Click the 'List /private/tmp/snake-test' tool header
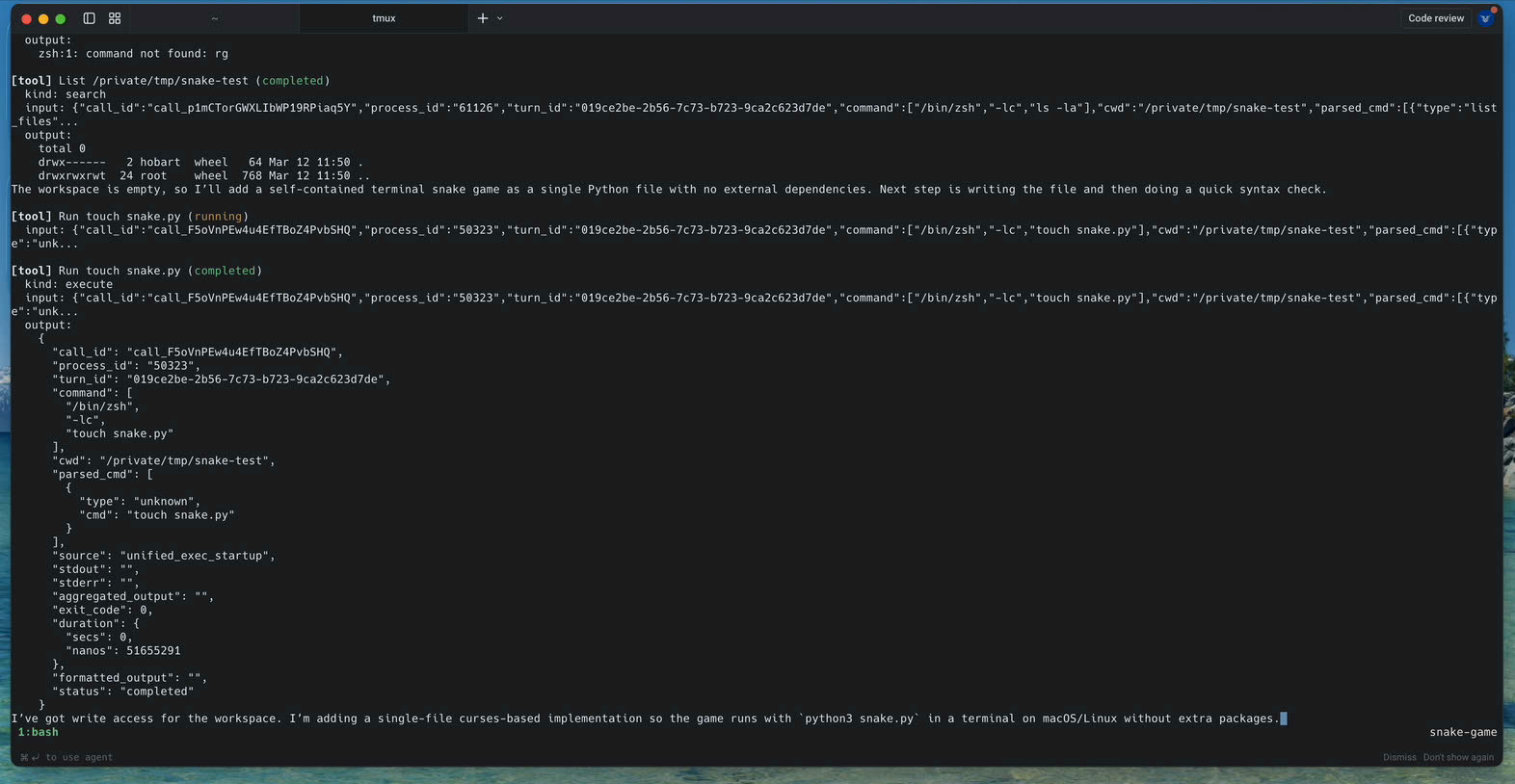This screenshot has height=784, width=1515. (171, 81)
